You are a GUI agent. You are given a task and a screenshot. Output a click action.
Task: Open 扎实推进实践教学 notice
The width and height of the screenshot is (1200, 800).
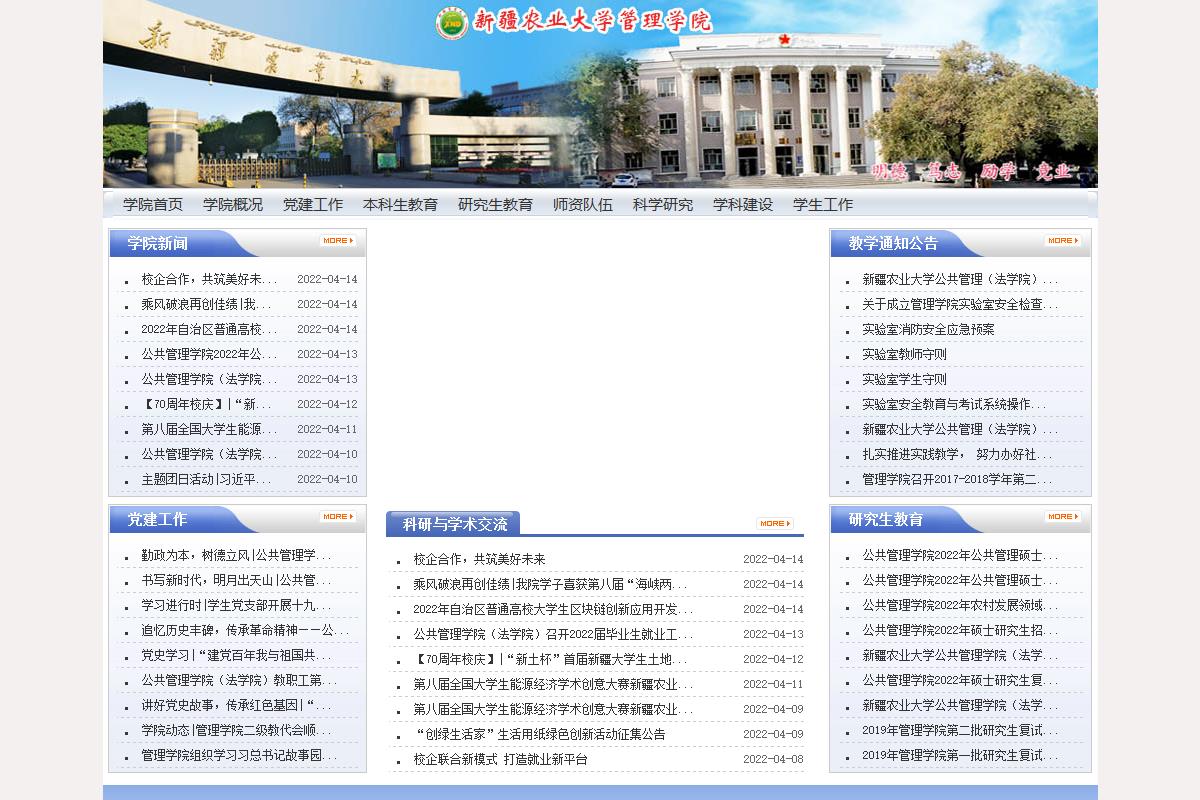(x=957, y=454)
